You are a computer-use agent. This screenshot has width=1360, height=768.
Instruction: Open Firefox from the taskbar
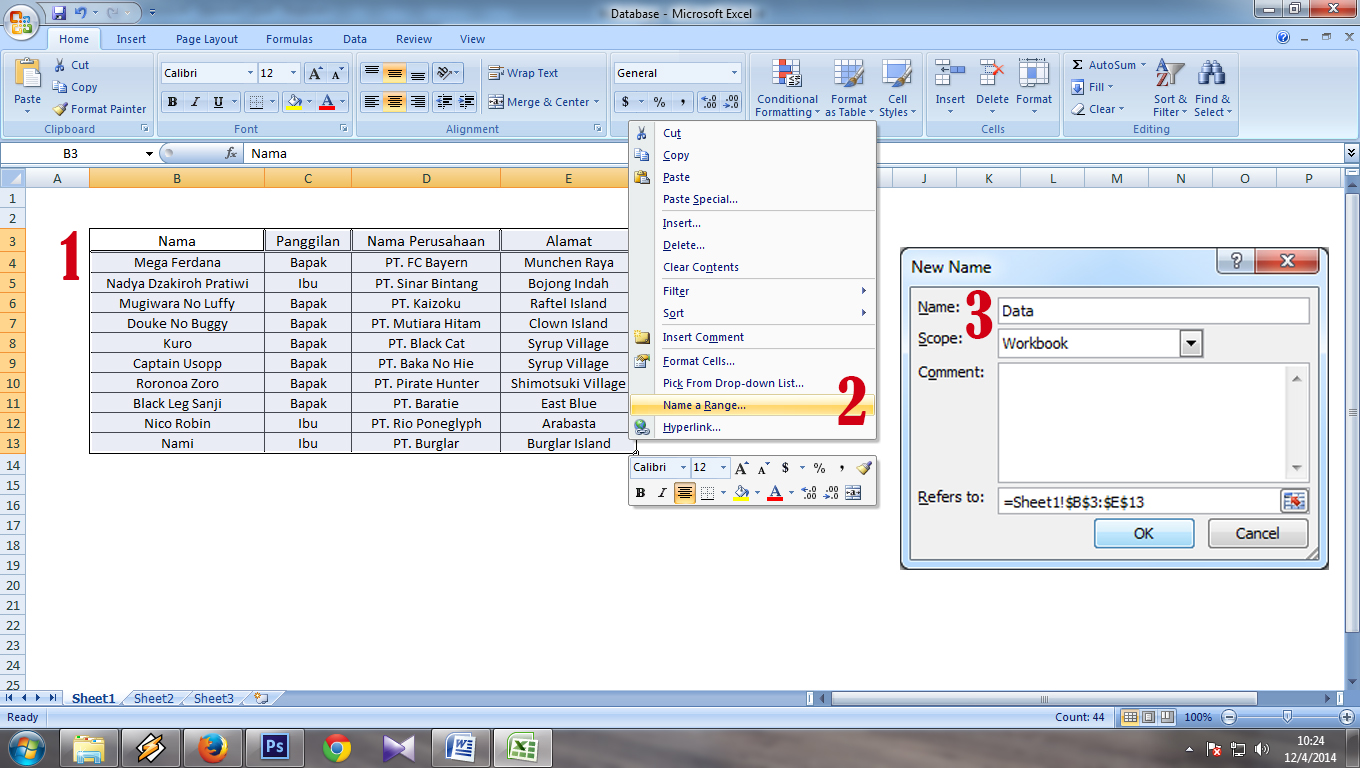(x=212, y=748)
